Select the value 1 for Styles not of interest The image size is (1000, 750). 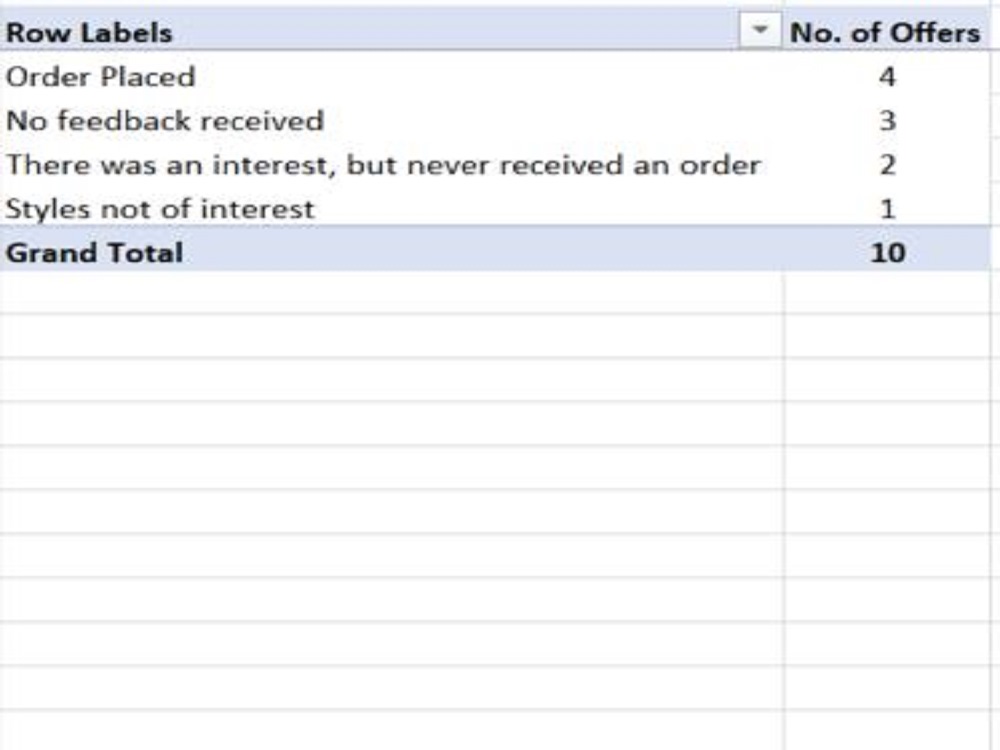[887, 209]
